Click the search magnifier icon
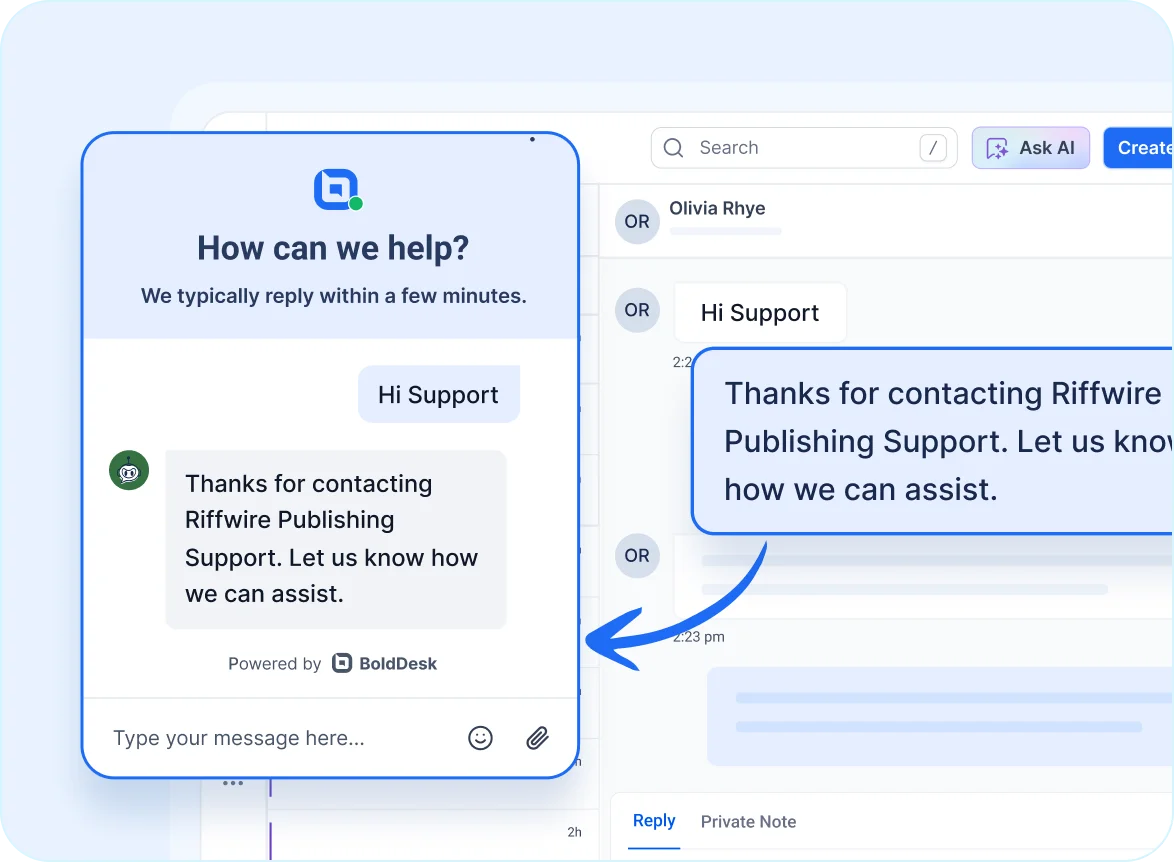Screen dimensions: 1174x862 click(673, 147)
